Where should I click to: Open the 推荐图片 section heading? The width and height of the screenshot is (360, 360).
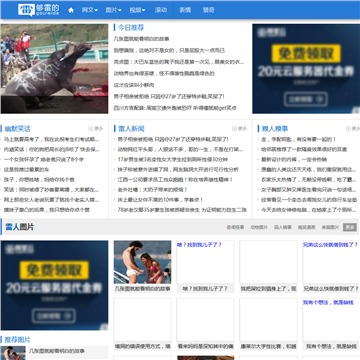pos(17,340)
